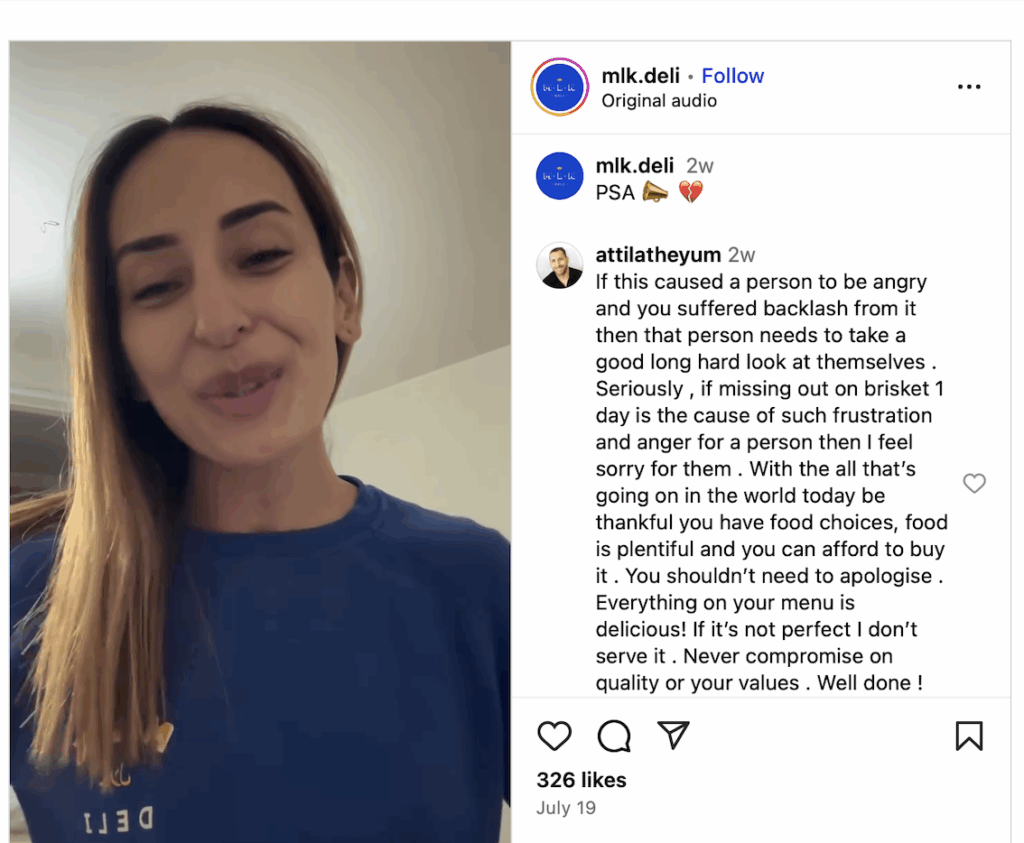This screenshot has height=843, width=1024.
Task: View the 326 likes list
Action: click(581, 780)
